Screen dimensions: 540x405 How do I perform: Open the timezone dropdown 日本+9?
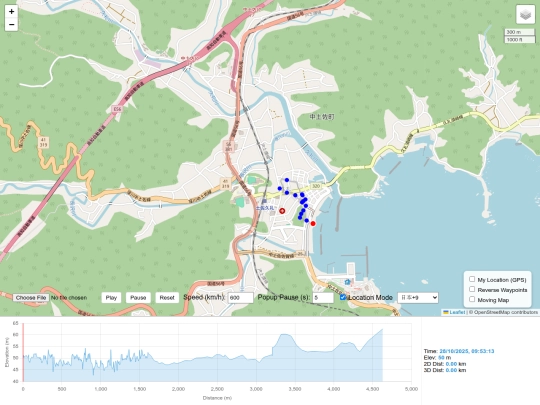click(x=418, y=298)
